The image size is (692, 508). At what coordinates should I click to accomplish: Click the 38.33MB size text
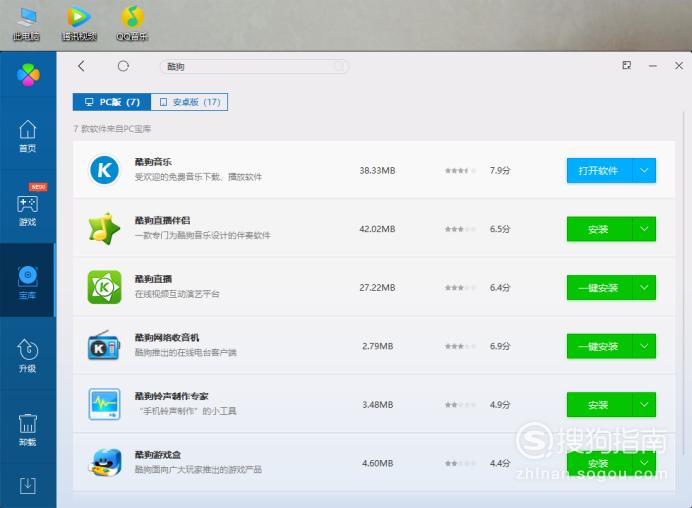(x=377, y=170)
